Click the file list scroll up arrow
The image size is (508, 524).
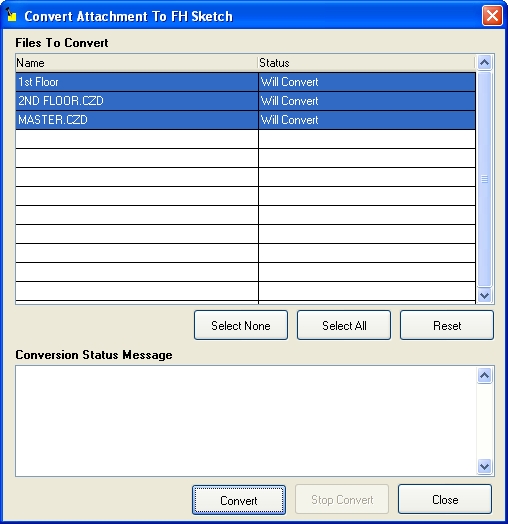point(484,62)
